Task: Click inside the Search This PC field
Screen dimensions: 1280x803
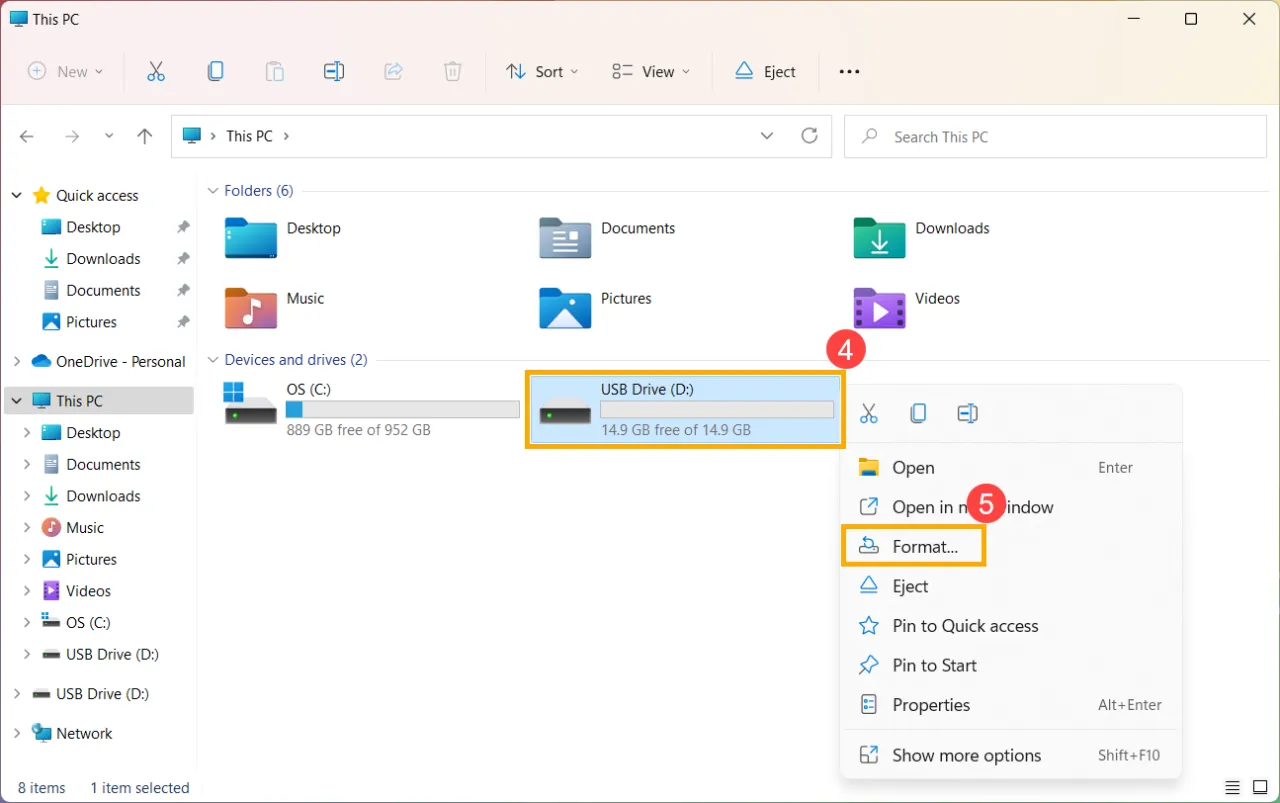Action: pyautogui.click(x=1055, y=136)
